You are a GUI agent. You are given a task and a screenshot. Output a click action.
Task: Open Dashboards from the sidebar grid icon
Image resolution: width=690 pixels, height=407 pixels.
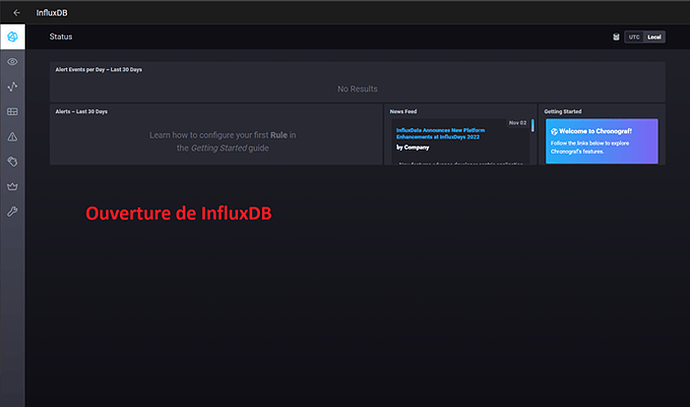(x=12, y=112)
